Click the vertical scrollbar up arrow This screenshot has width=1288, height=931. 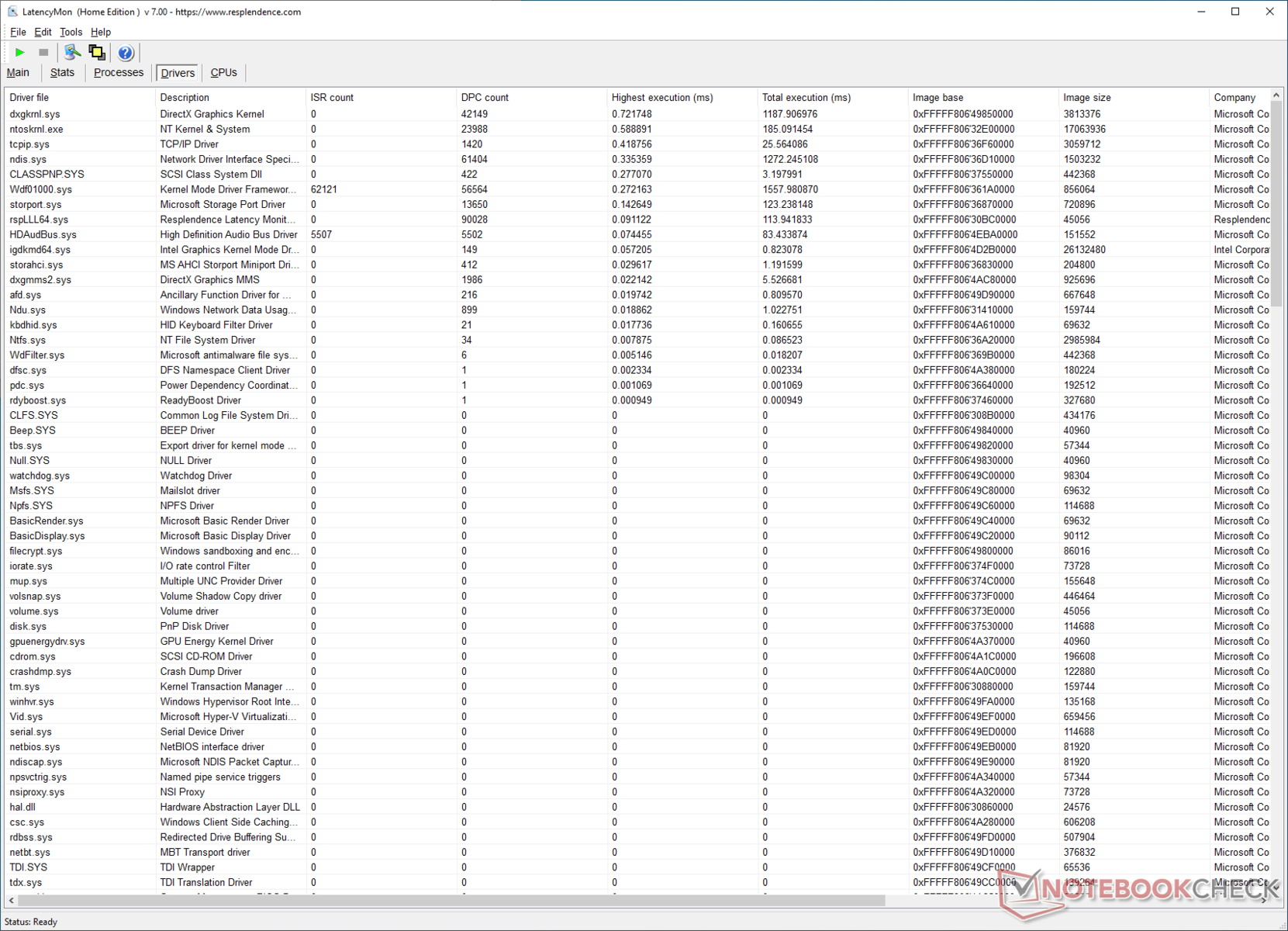tap(1276, 95)
